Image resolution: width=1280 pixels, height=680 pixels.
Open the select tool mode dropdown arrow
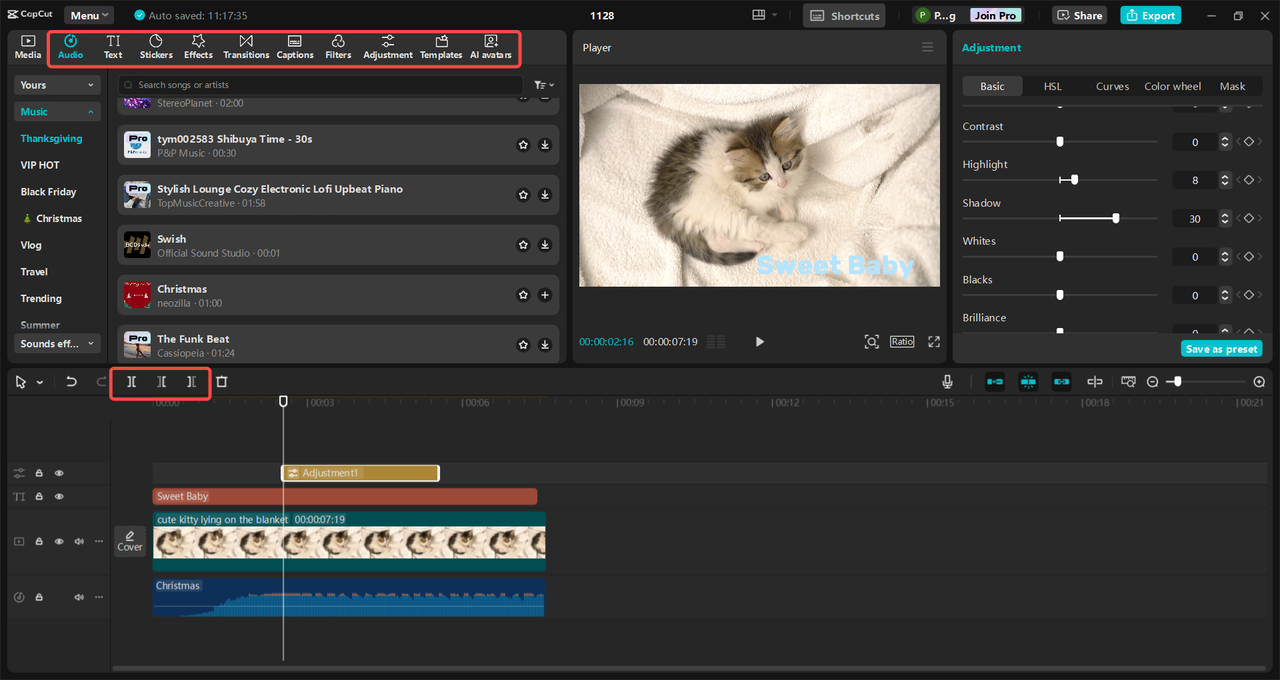[40, 382]
